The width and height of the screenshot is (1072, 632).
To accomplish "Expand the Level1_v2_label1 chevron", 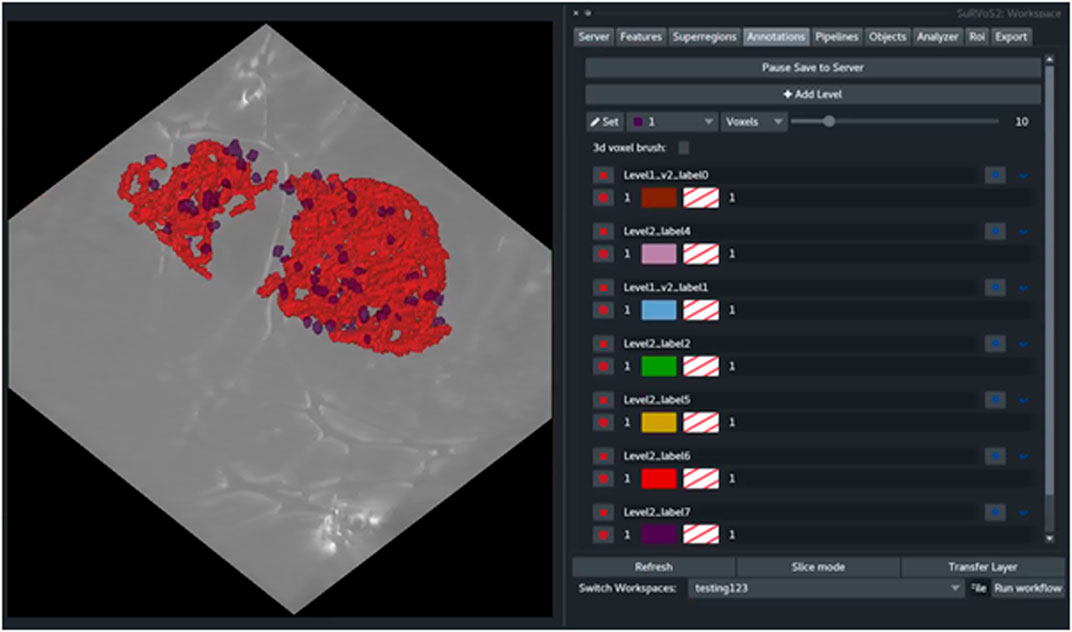I will (1023, 288).
